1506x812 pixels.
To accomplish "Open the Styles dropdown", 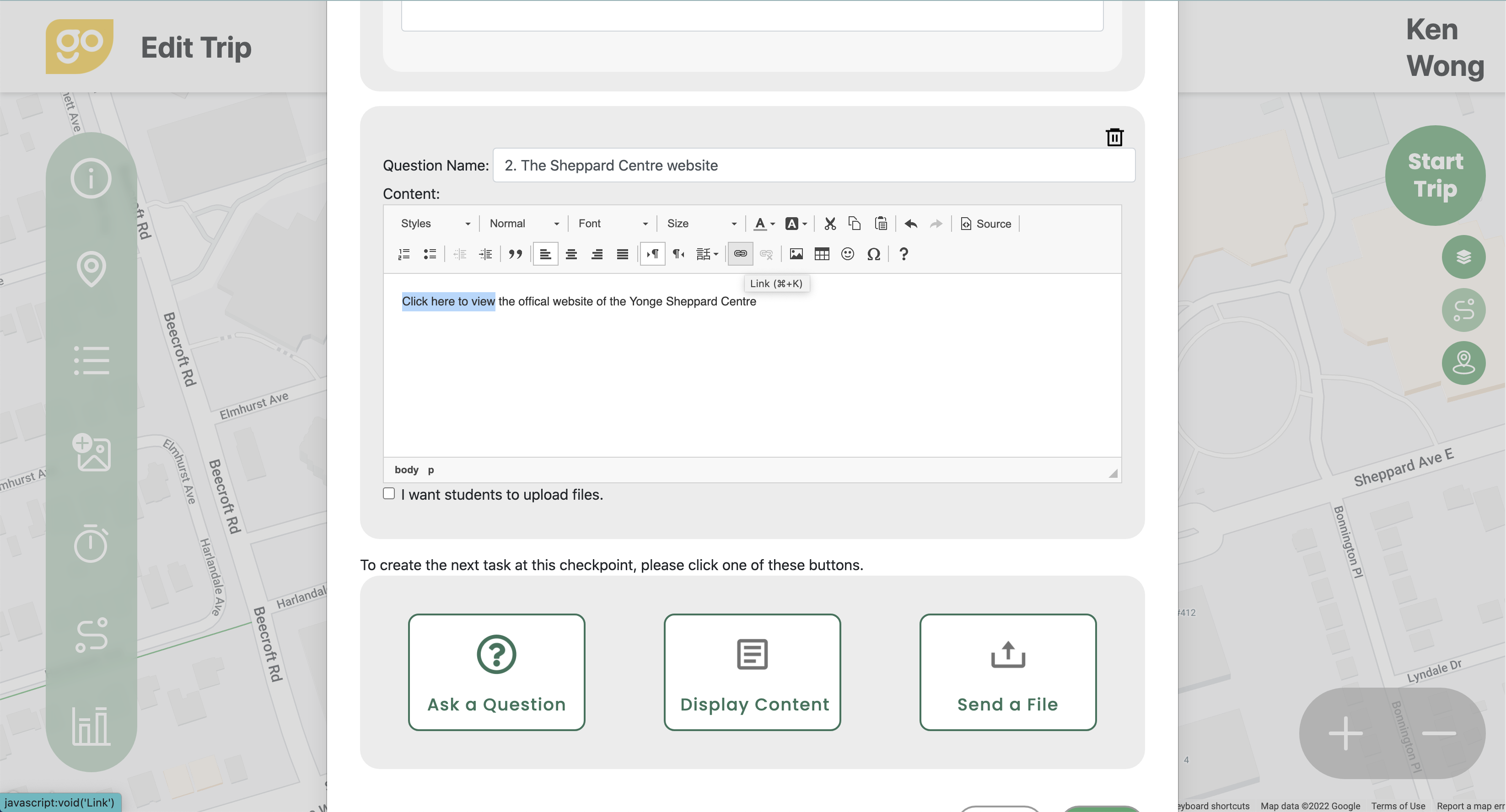I will 435,224.
